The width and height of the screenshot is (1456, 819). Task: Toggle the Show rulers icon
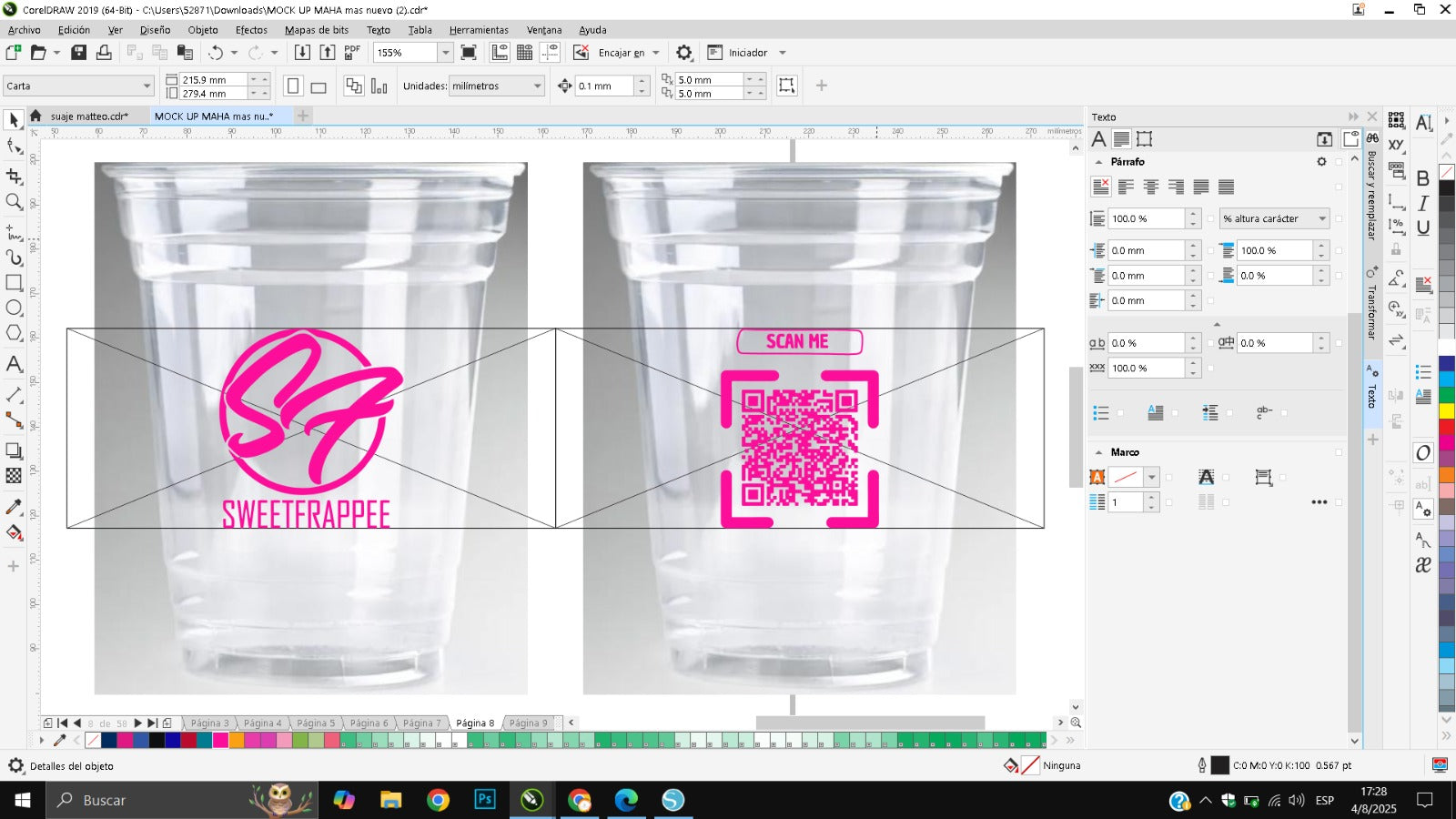point(500,53)
